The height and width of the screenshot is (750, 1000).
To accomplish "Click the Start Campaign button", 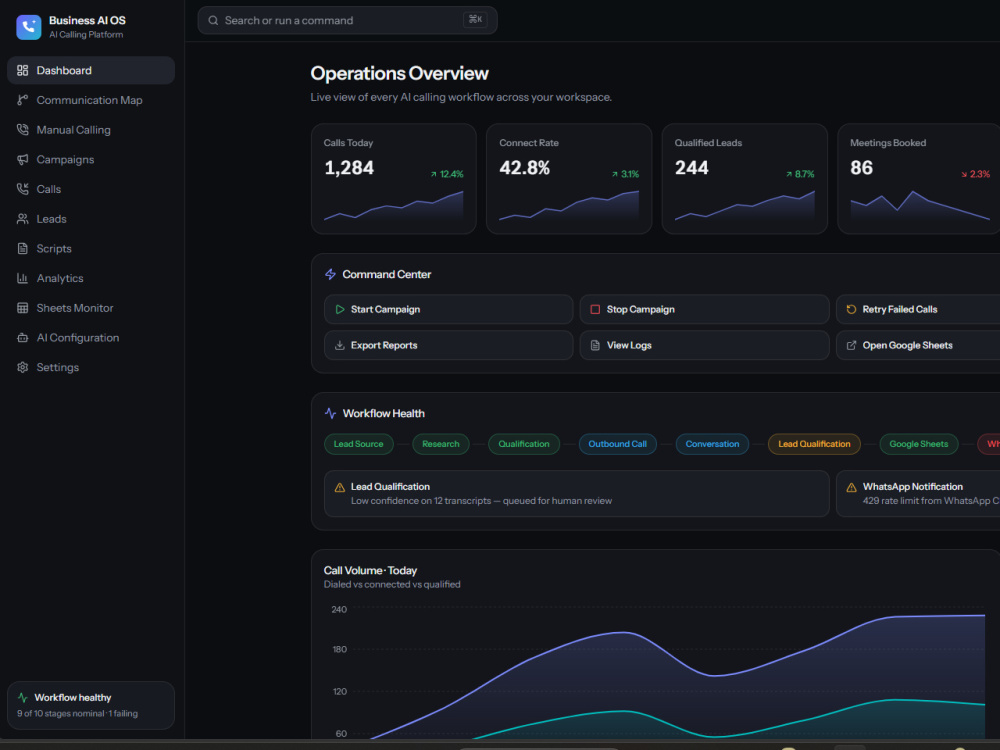I will [x=448, y=309].
